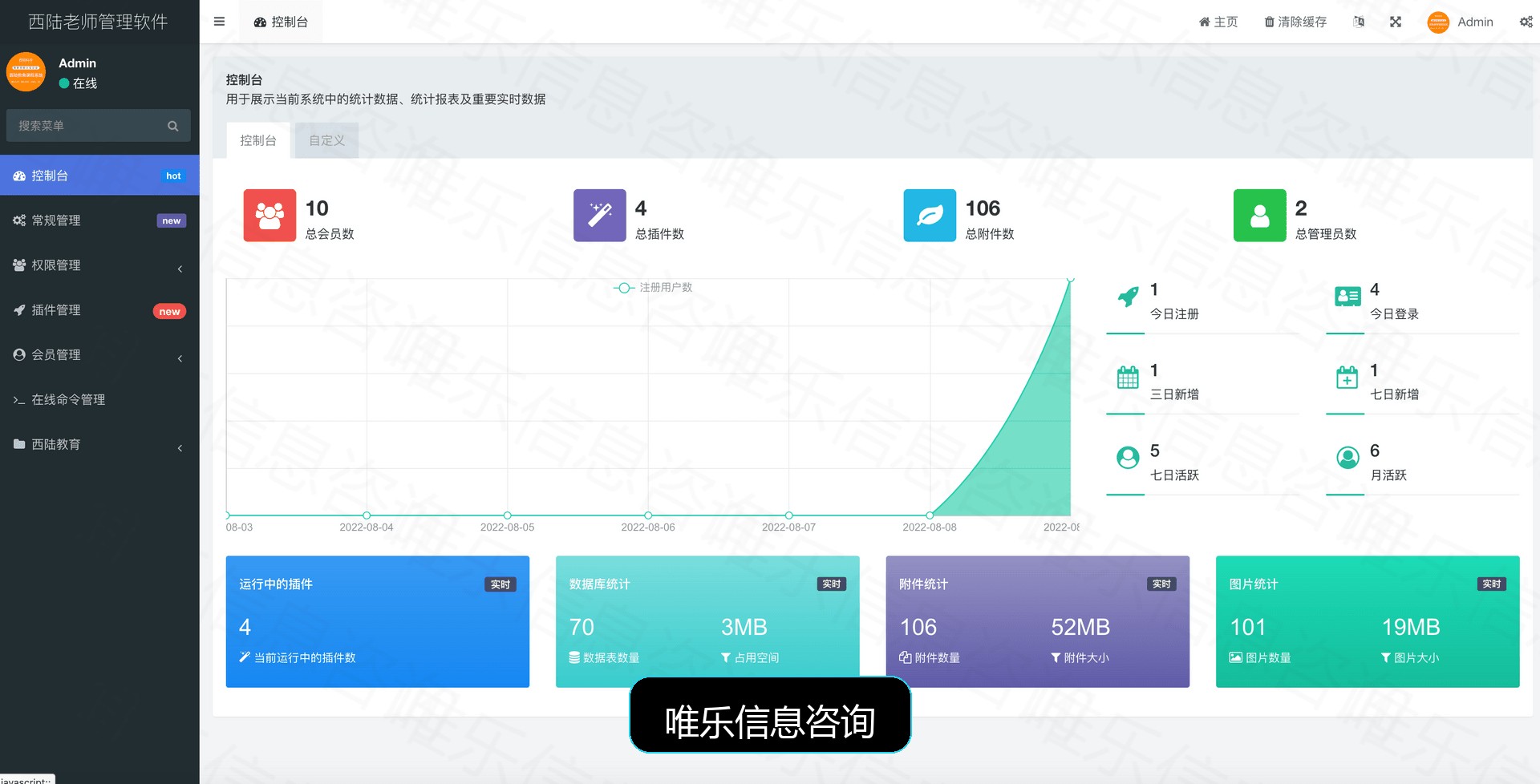Click the 2022-08-05 data point on chart
Viewport: 1540px width, 784px height.
click(x=507, y=515)
